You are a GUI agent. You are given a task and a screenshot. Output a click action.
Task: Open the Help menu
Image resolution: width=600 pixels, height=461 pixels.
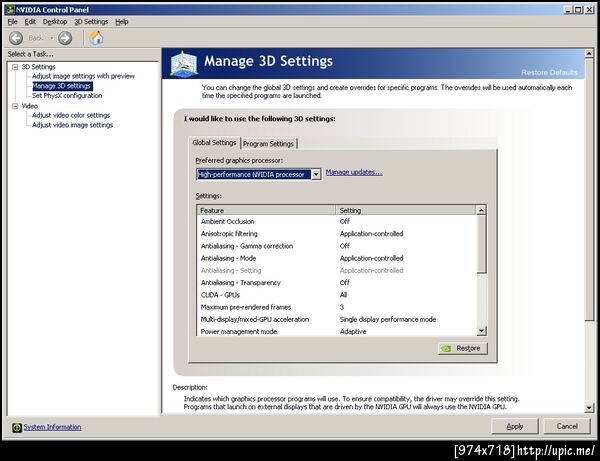(122, 22)
